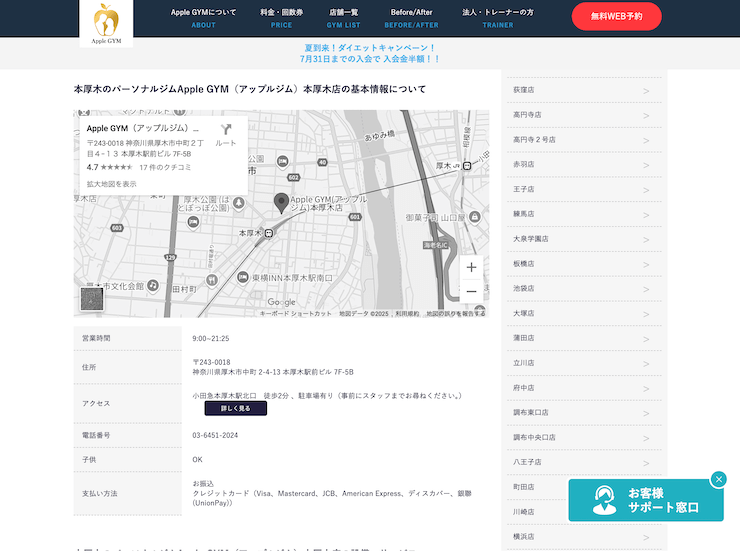
Task: Expand the 池袋店 store chevron
Action: [x=646, y=289]
